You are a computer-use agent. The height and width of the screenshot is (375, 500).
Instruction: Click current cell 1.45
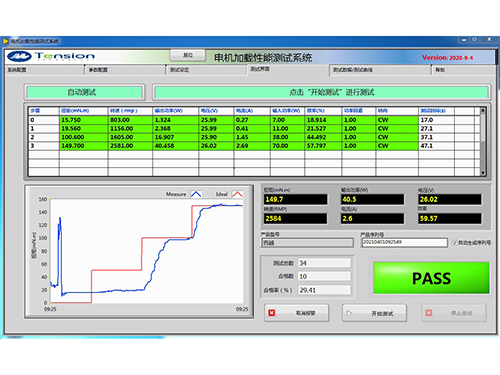tap(252, 137)
